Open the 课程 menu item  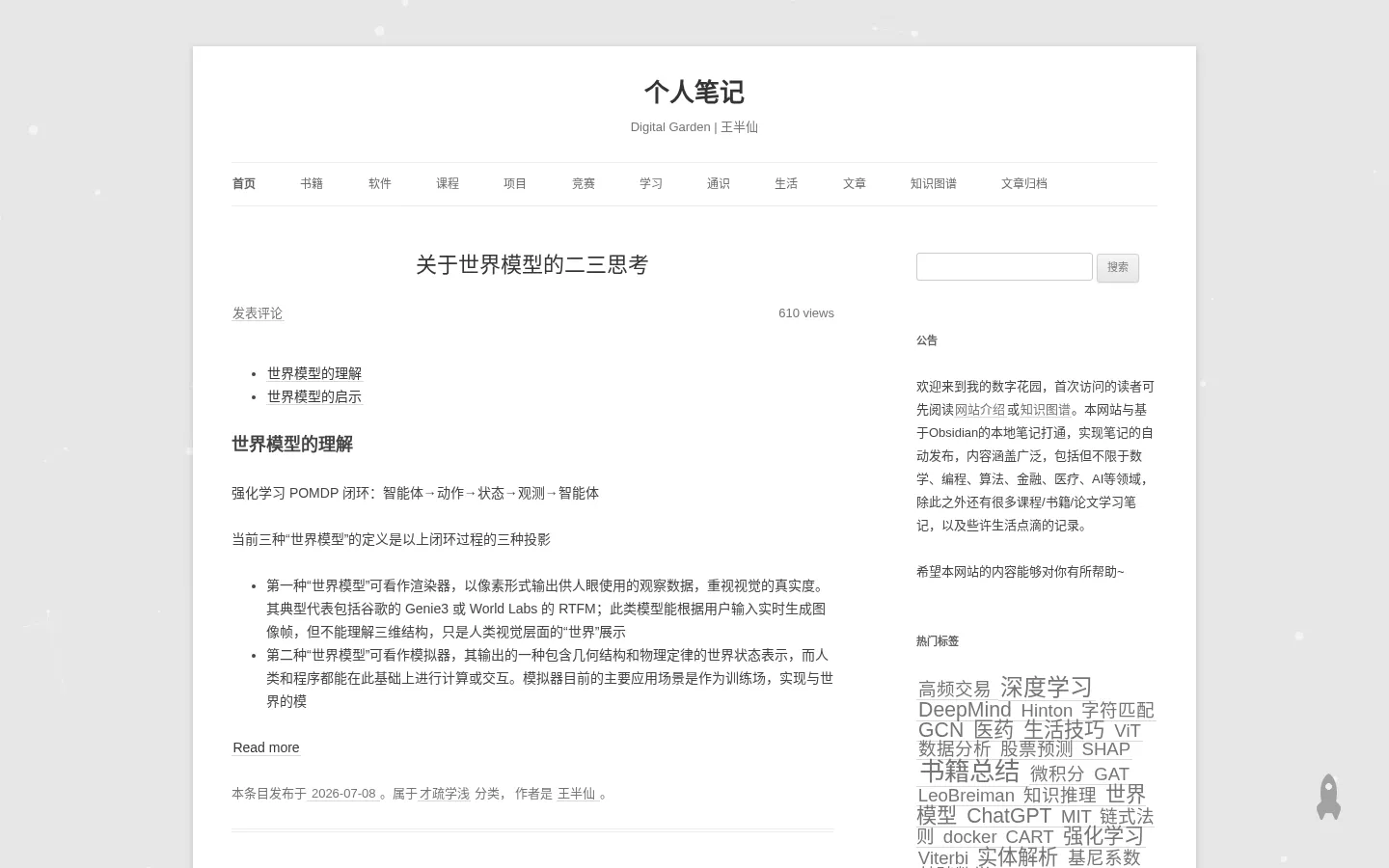click(448, 183)
